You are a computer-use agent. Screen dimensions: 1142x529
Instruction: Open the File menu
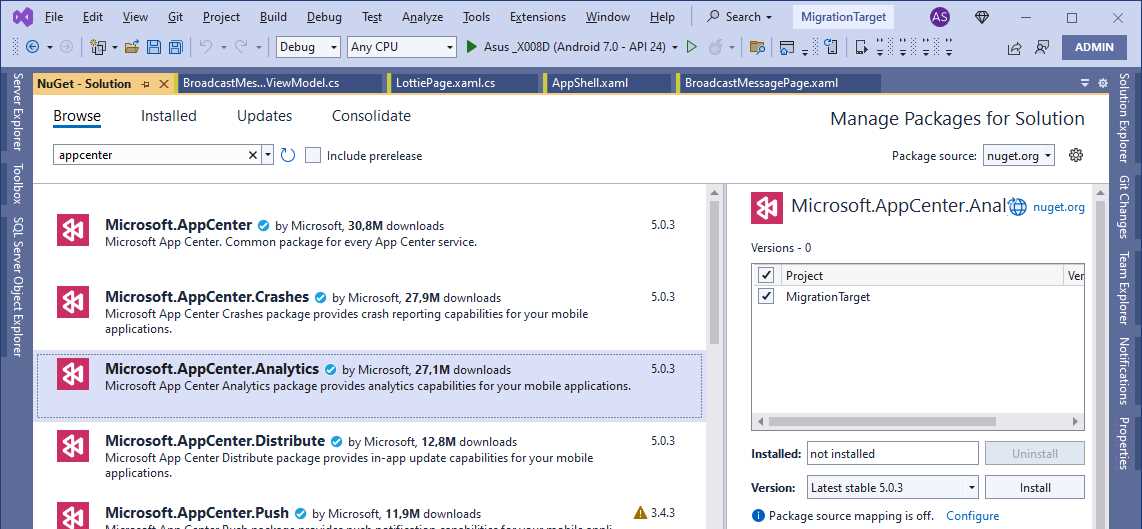coord(54,17)
